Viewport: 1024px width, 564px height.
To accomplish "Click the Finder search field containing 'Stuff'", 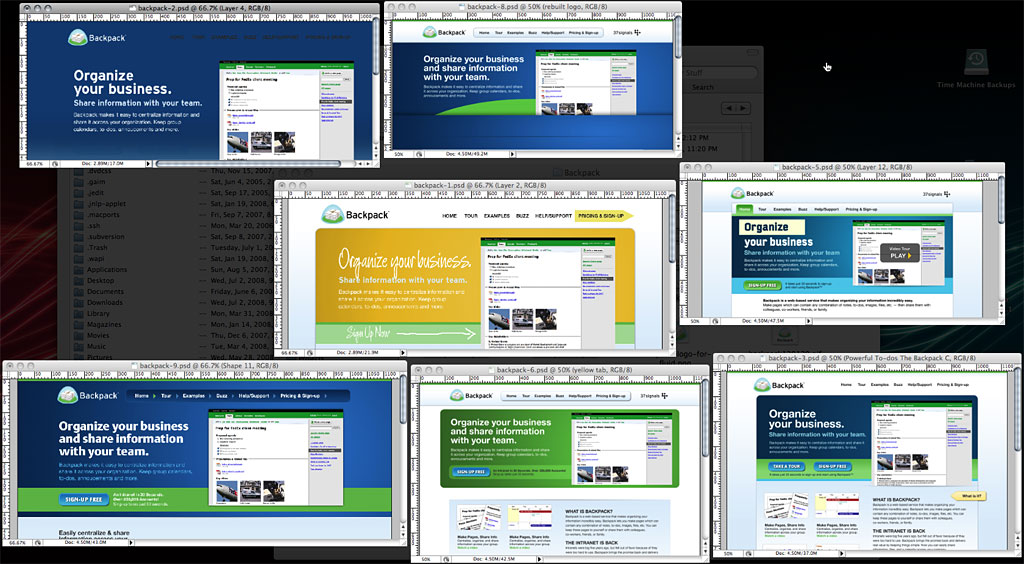I will tap(720, 73).
